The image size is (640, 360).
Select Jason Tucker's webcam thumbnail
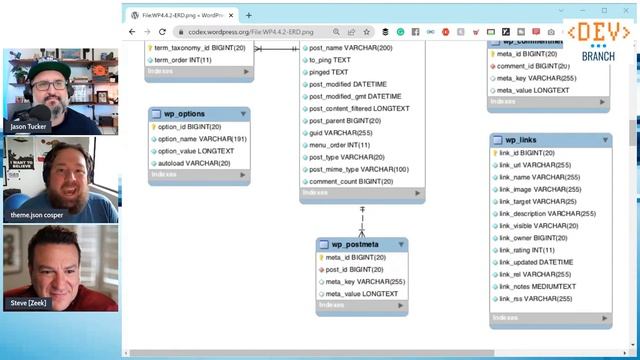click(x=61, y=91)
